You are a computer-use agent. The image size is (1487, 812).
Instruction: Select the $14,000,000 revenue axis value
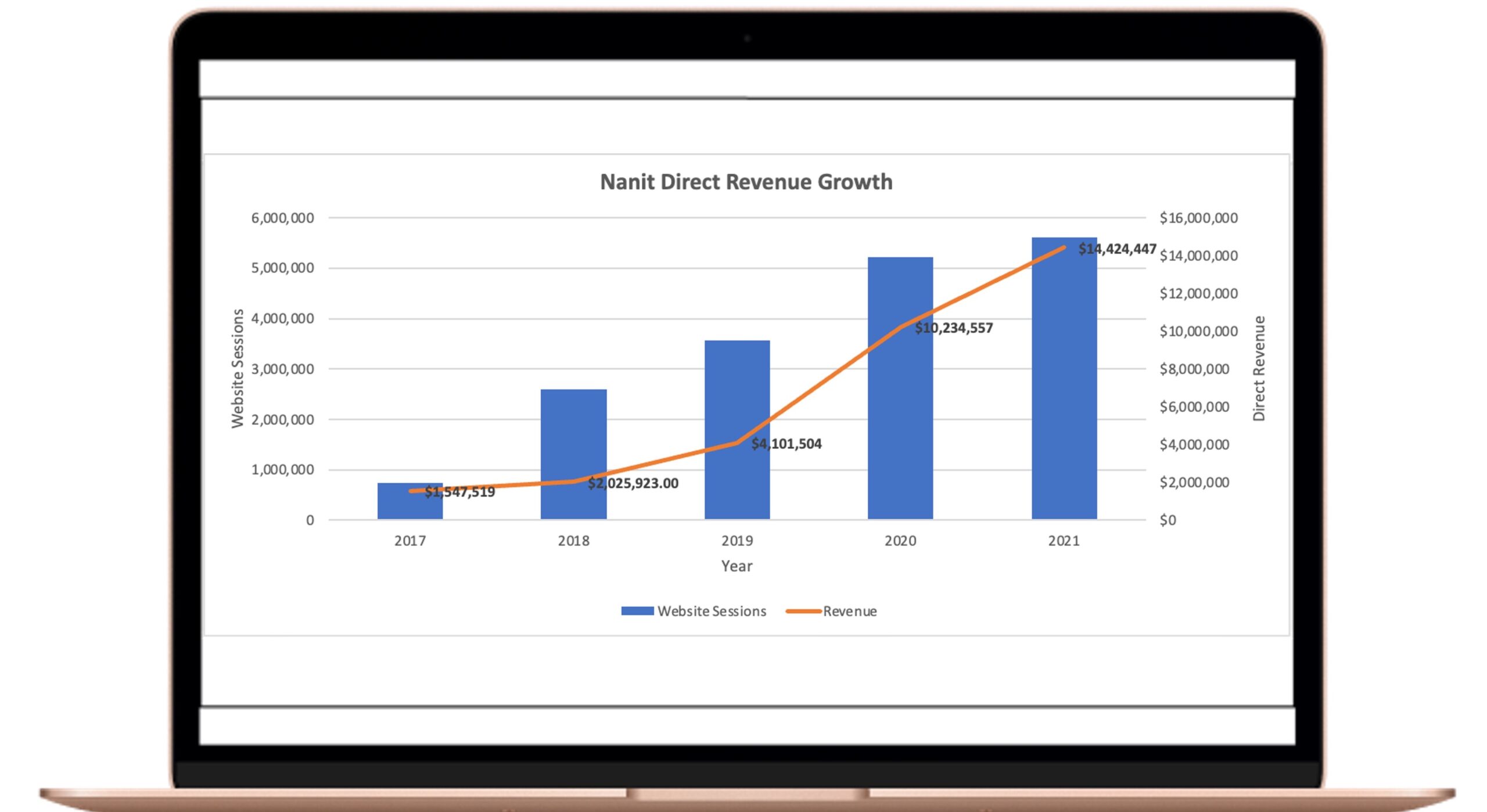[x=1199, y=256]
